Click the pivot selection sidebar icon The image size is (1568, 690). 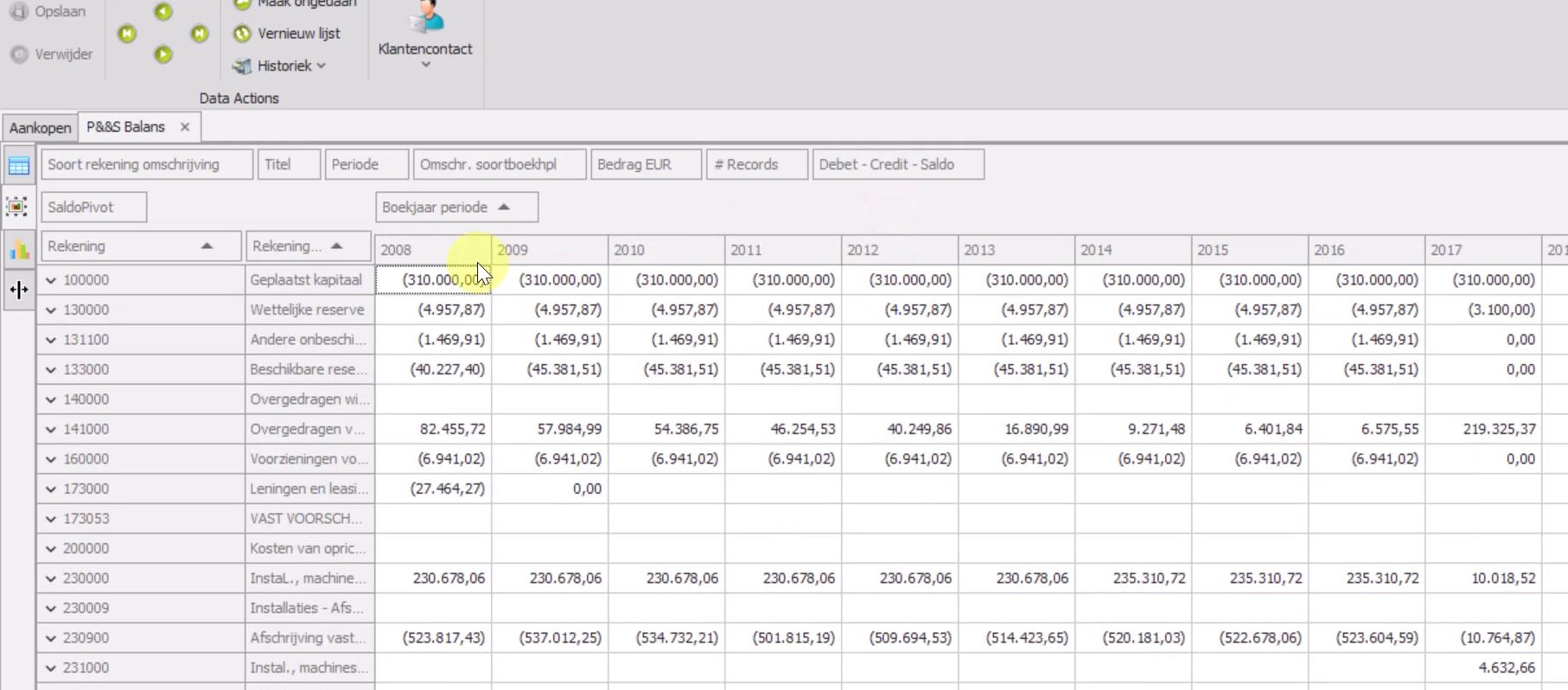coord(17,207)
